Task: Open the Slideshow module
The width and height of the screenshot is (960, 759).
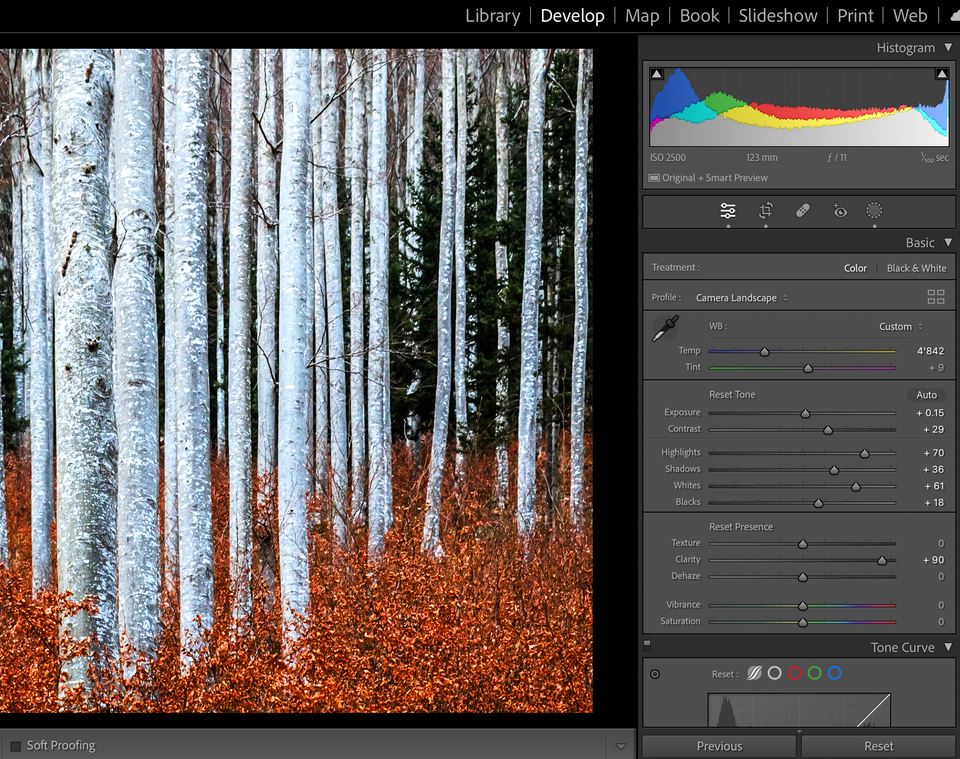Action: coord(778,15)
